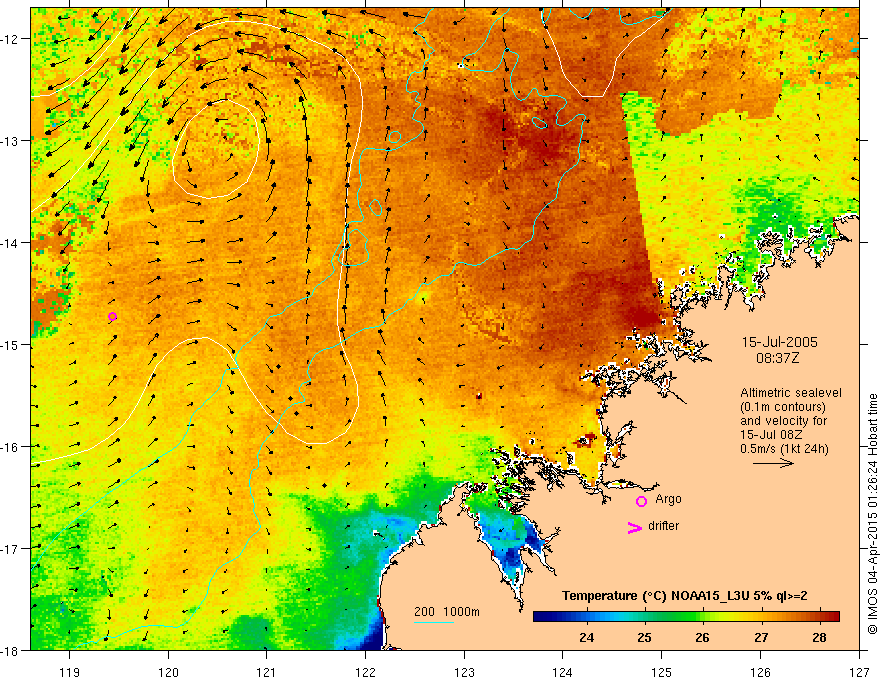Click the 'Argo' legend label
Image resolution: width=880 pixels, height=680 pixels.
click(668, 499)
